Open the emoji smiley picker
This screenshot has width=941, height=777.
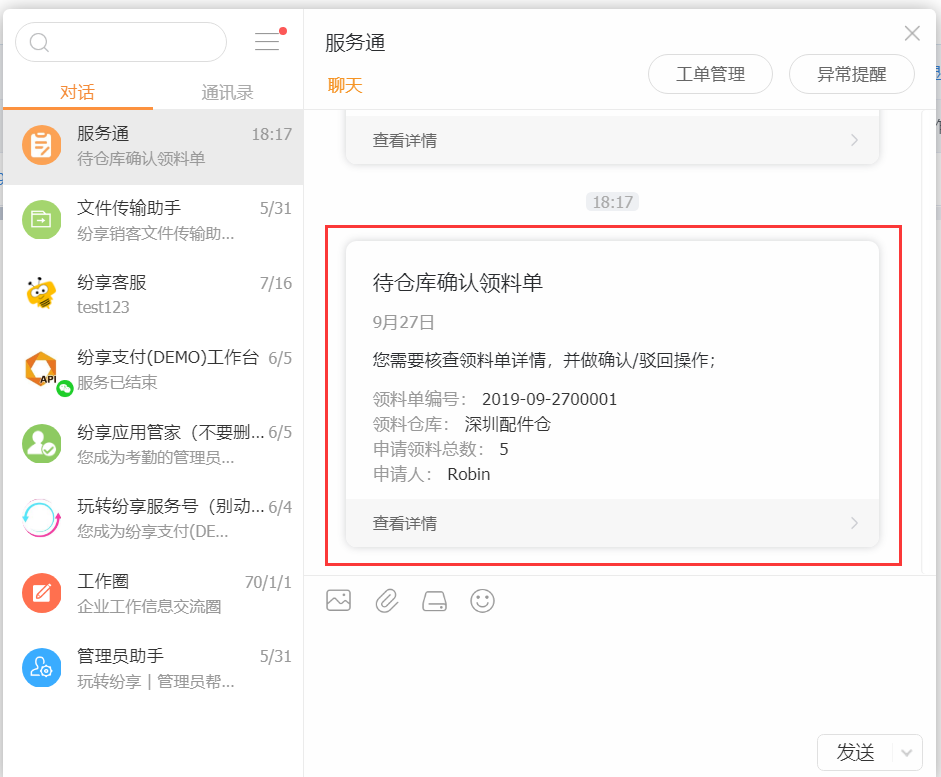click(x=483, y=601)
